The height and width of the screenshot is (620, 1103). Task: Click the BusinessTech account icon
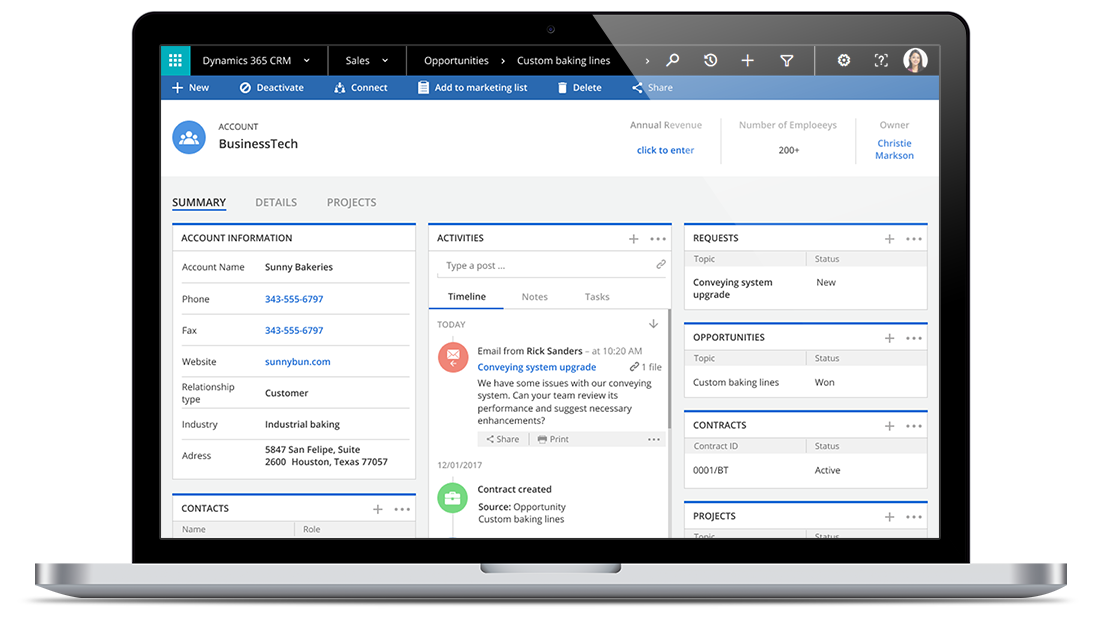[189, 137]
